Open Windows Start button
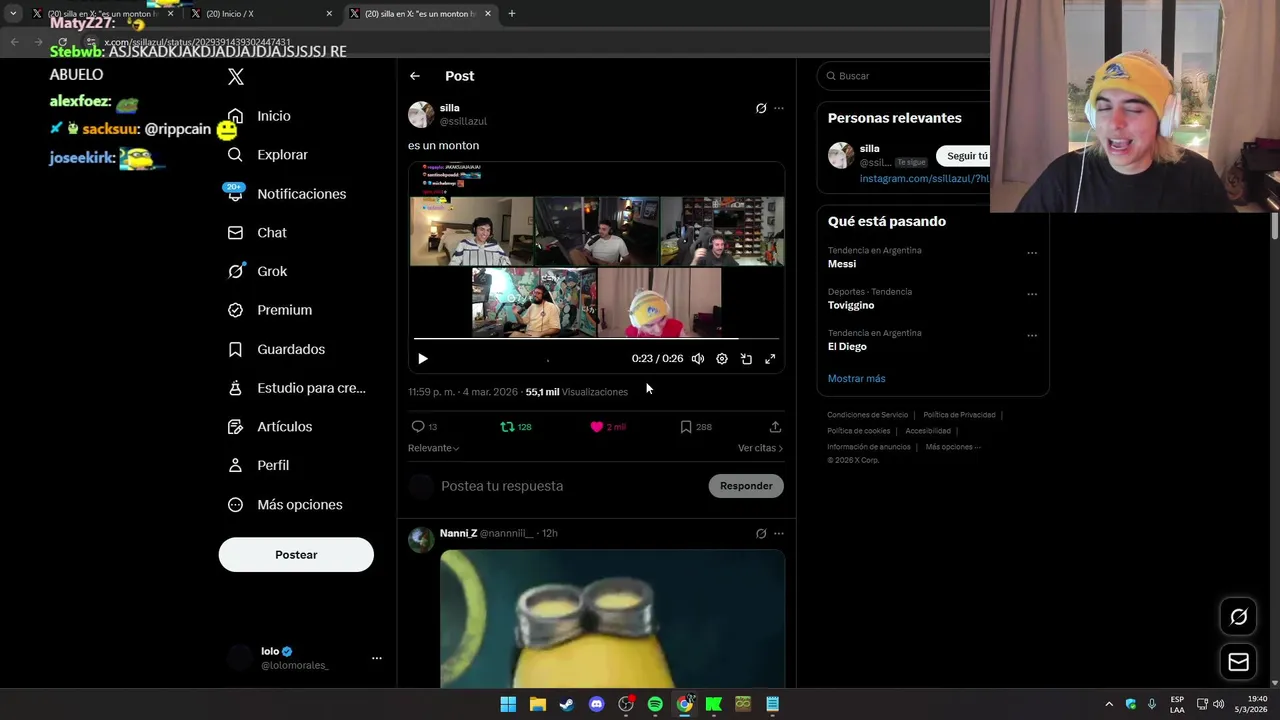1280x720 pixels. pos(508,704)
